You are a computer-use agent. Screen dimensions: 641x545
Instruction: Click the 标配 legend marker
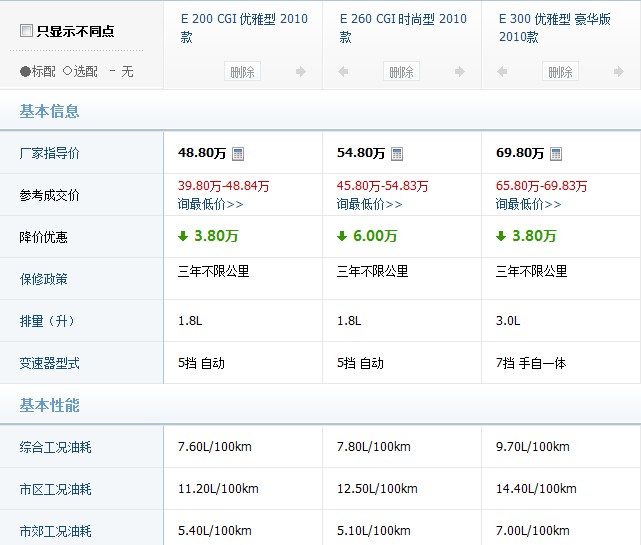click(x=25, y=72)
